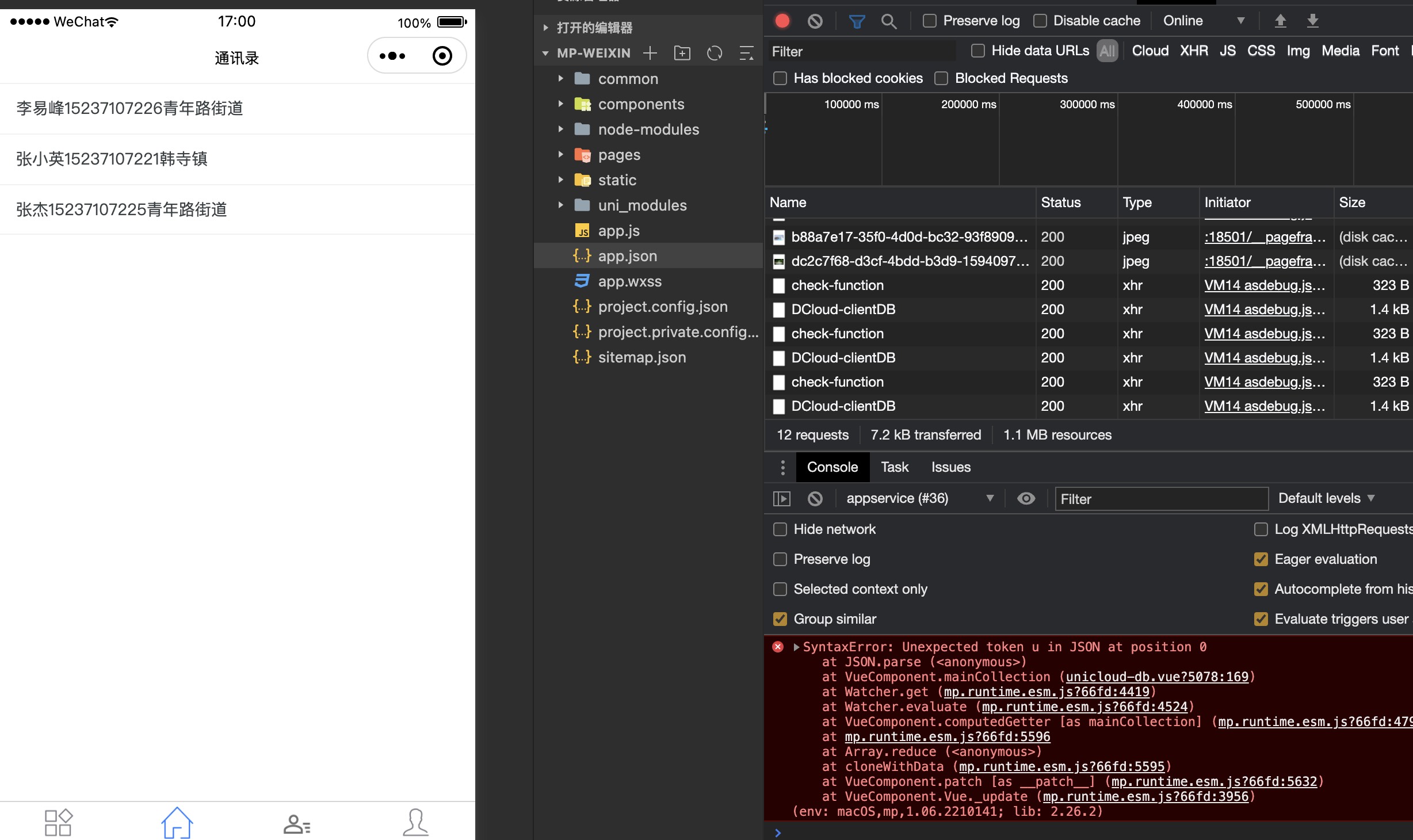
Task: Enable the Disable cache checkbox
Action: tap(1040, 21)
